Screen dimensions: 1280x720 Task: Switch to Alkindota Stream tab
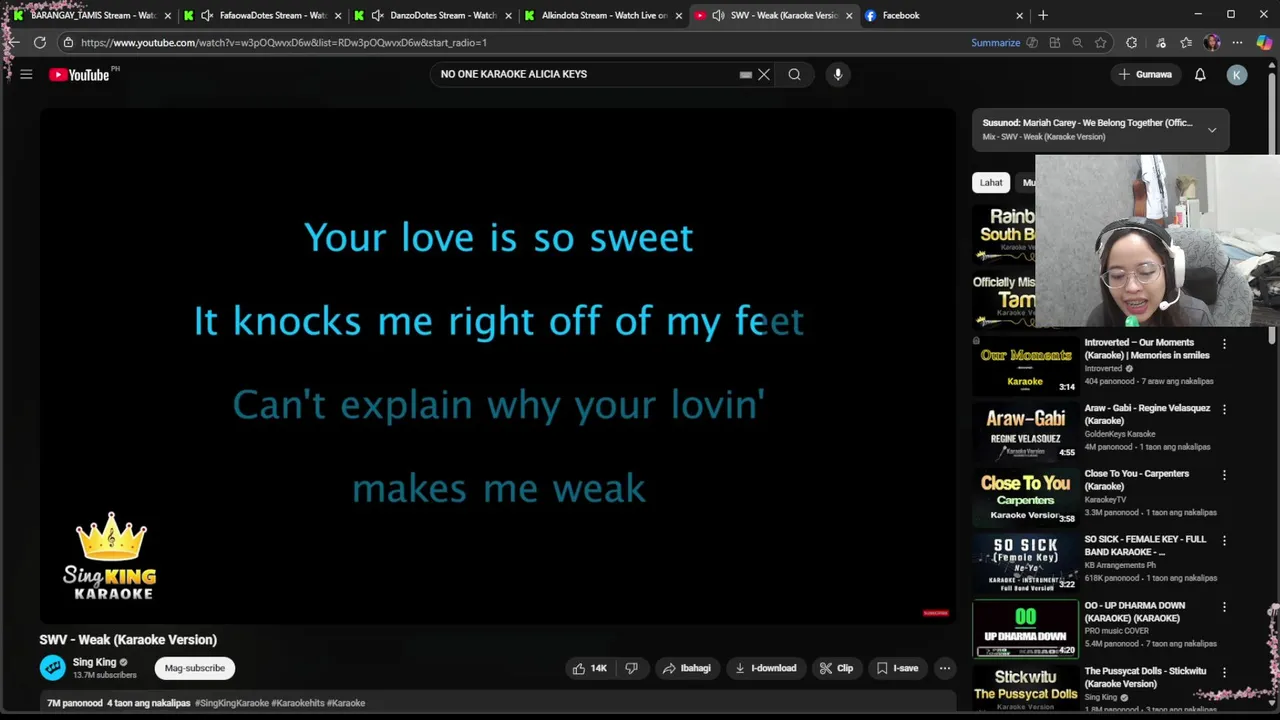(x=603, y=15)
